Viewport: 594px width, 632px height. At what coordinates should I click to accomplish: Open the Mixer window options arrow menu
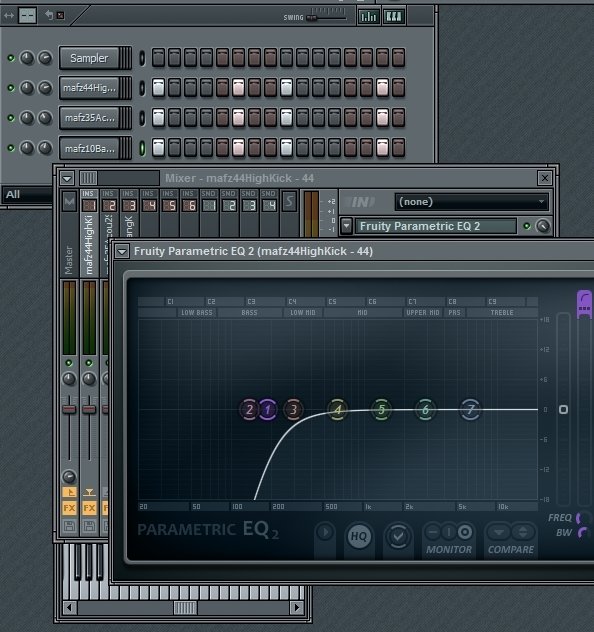pyautogui.click(x=67, y=178)
